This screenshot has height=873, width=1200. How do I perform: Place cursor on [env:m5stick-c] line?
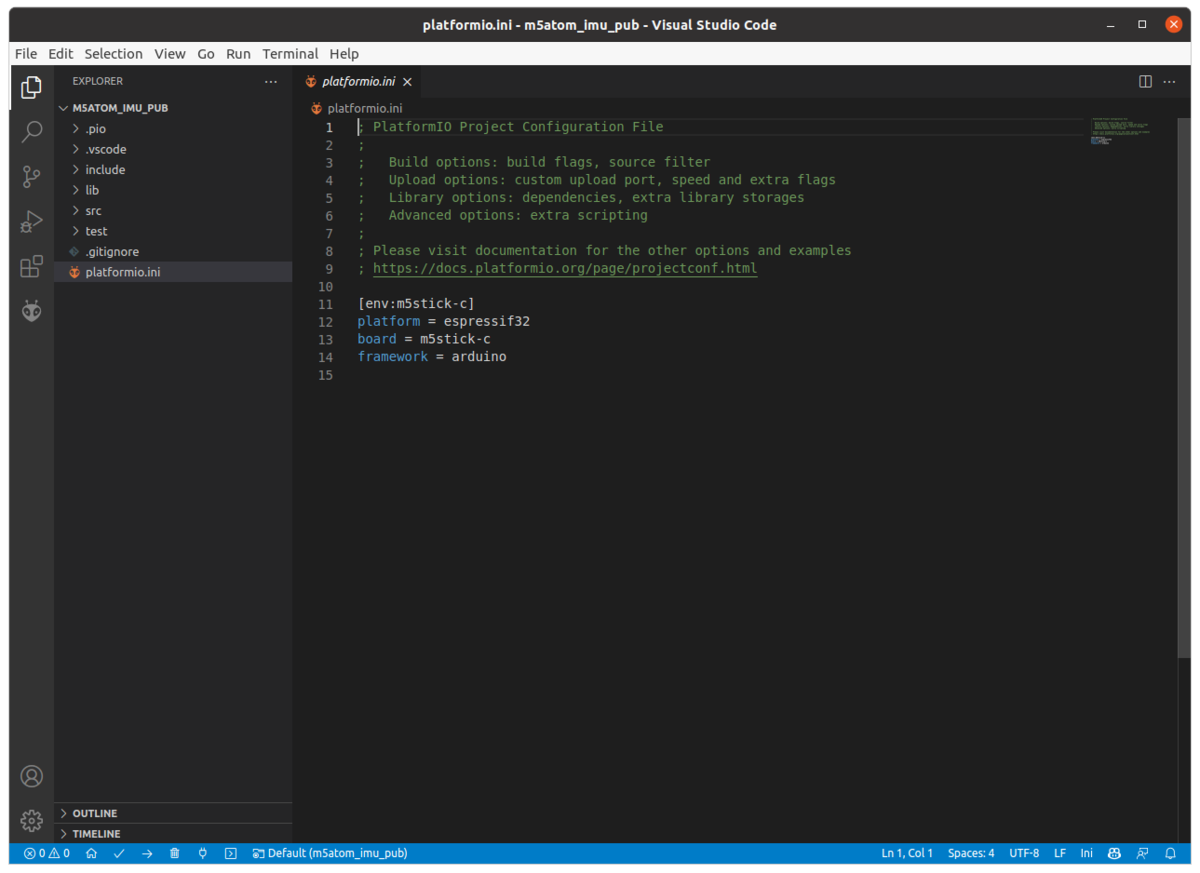416,304
